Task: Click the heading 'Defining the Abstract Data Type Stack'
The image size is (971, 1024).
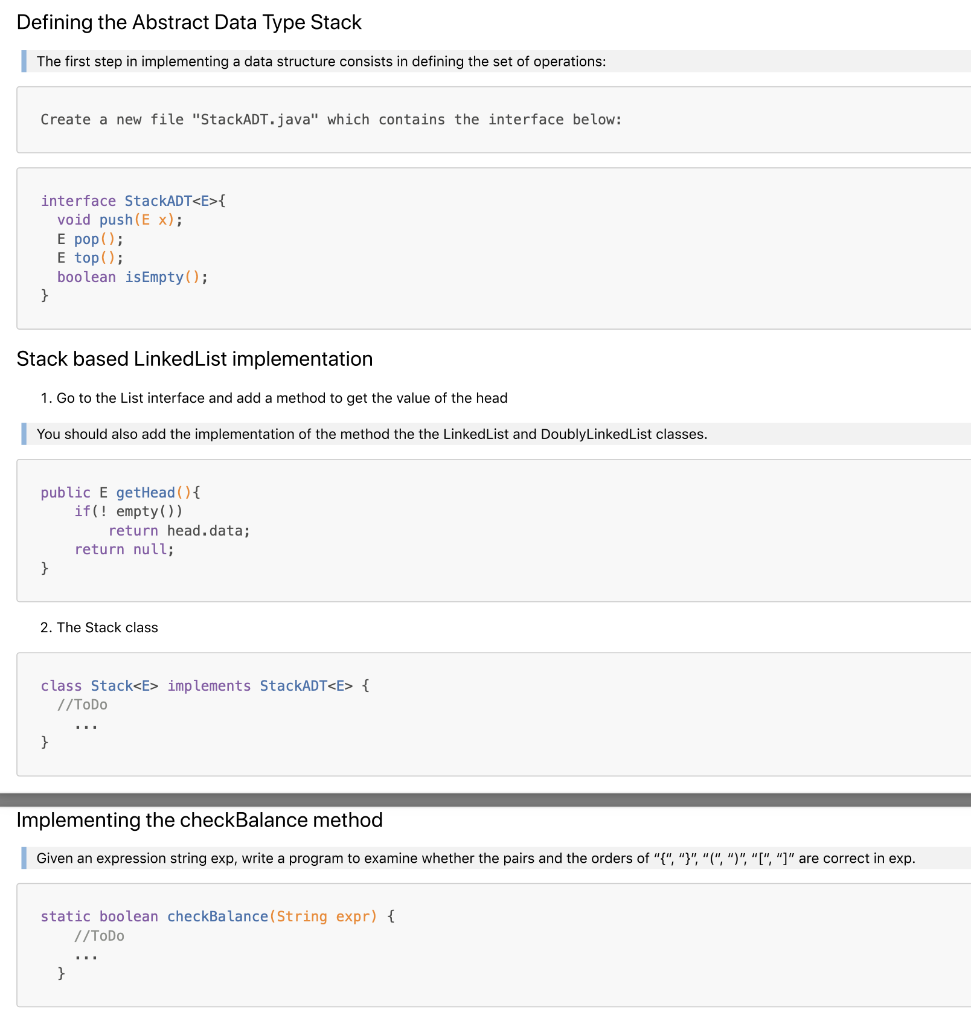Action: [x=189, y=22]
